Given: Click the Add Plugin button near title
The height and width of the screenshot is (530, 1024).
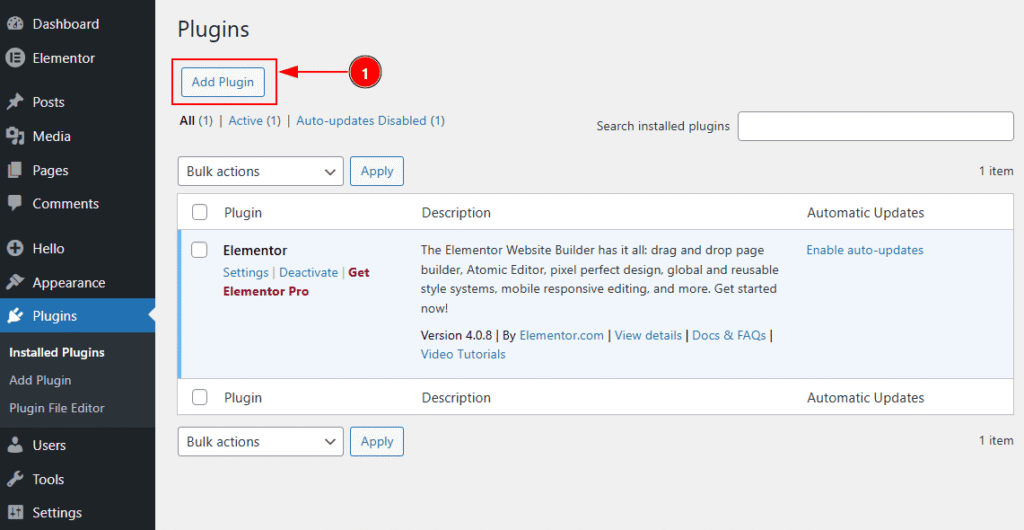Looking at the screenshot, I should click(x=223, y=82).
